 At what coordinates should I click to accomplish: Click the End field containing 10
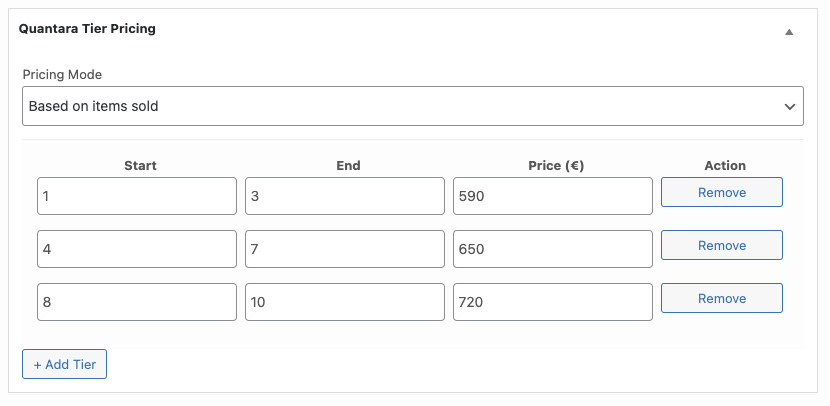344,302
